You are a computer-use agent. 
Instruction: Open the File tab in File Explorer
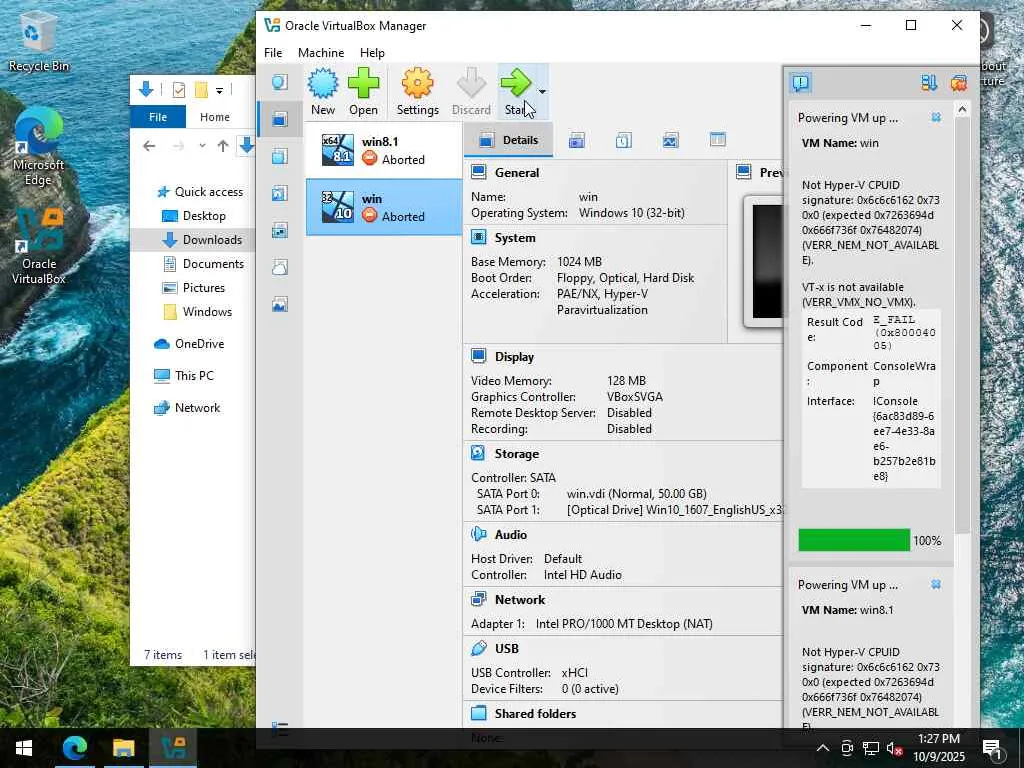click(158, 117)
